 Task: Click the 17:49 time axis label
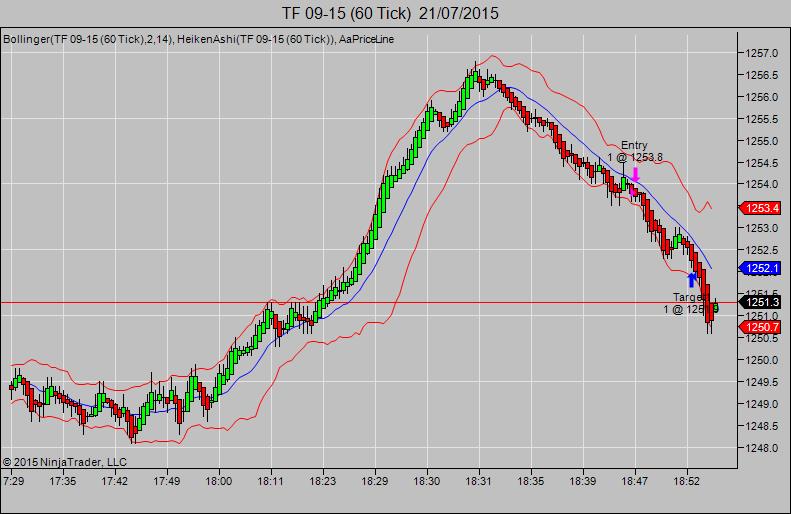166,481
